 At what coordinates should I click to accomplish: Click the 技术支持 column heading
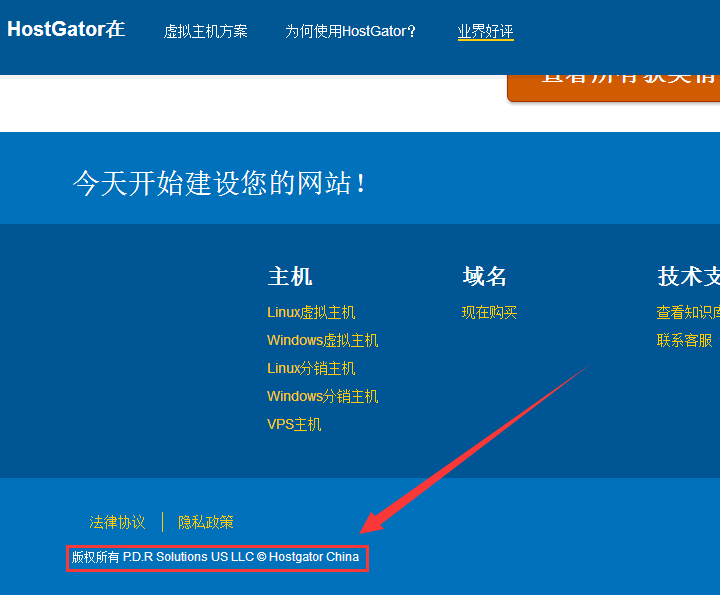[688, 276]
